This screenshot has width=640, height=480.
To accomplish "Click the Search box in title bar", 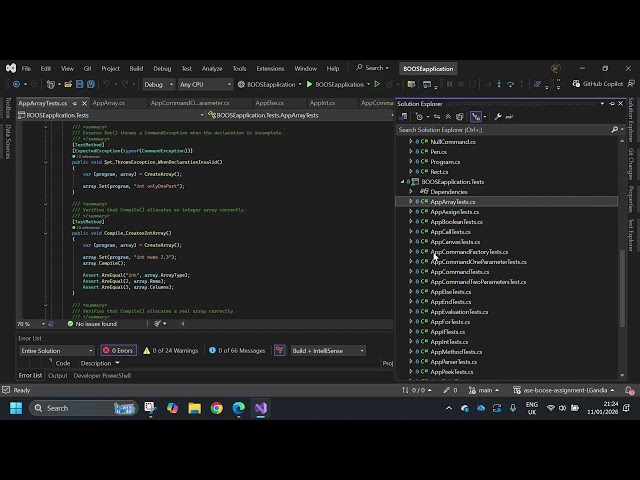I will (x=372, y=68).
